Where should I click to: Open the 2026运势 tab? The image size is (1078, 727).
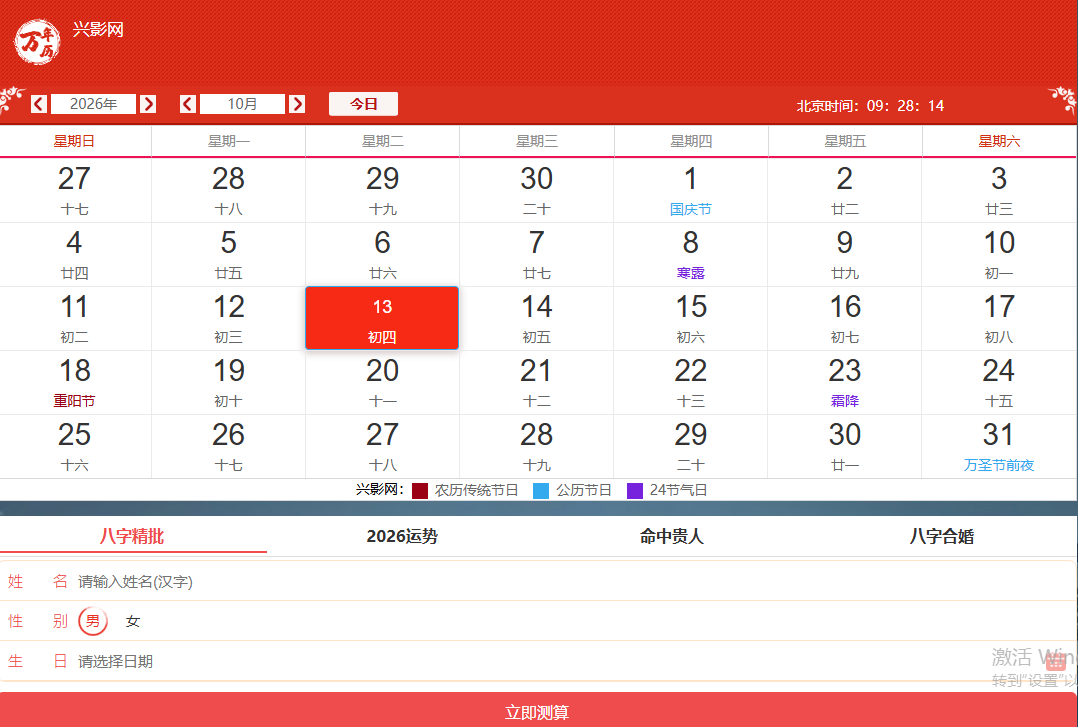tap(402, 536)
